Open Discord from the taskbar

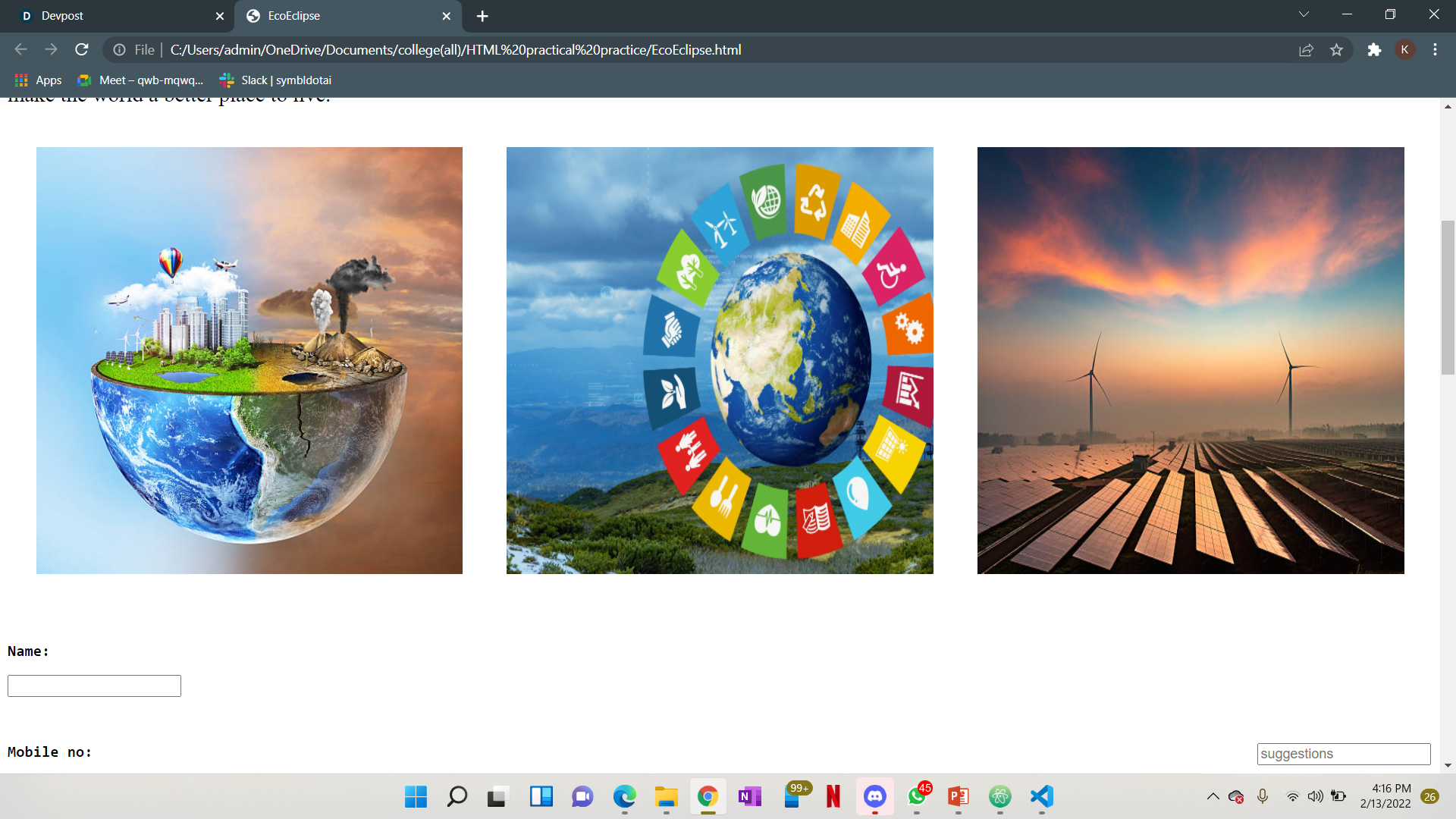[874, 797]
